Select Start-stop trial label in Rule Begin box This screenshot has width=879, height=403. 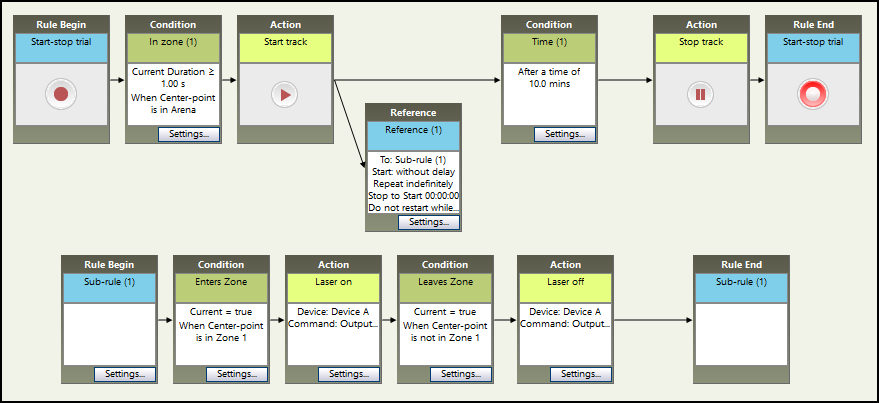click(x=61, y=41)
